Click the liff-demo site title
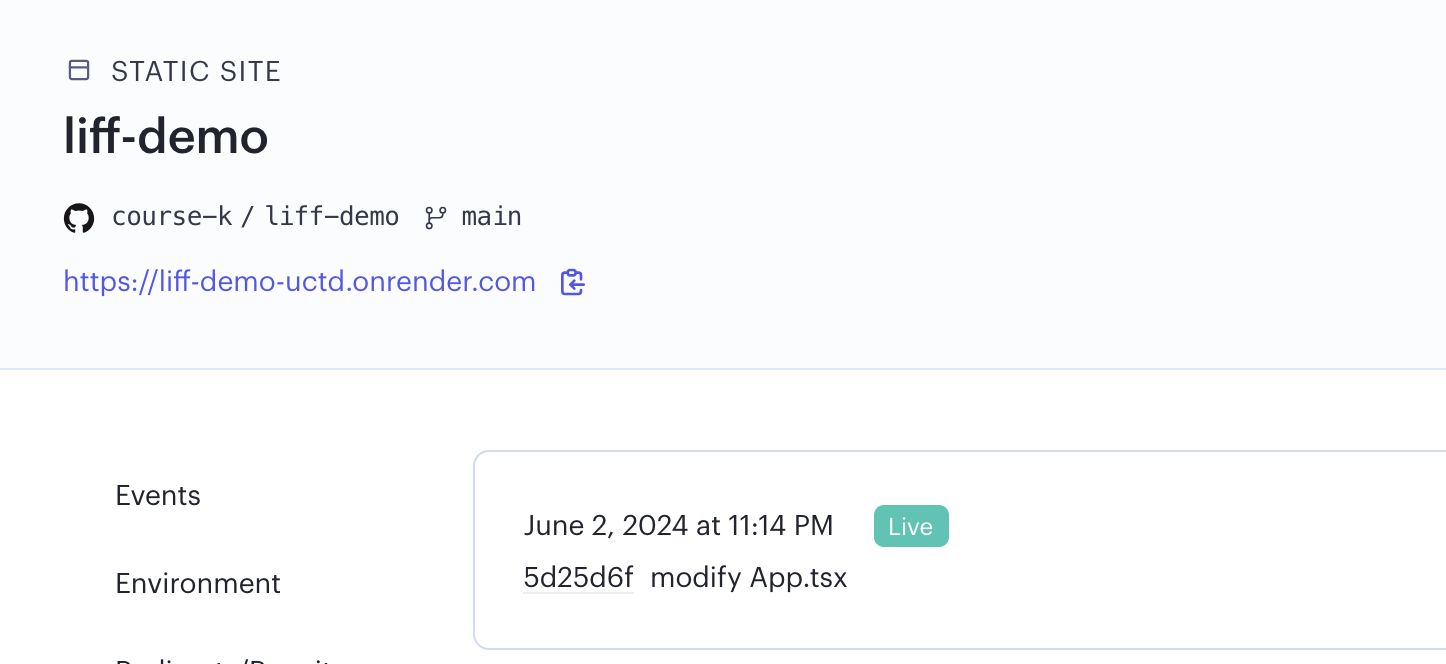This screenshot has height=664, width=1446. point(165,137)
